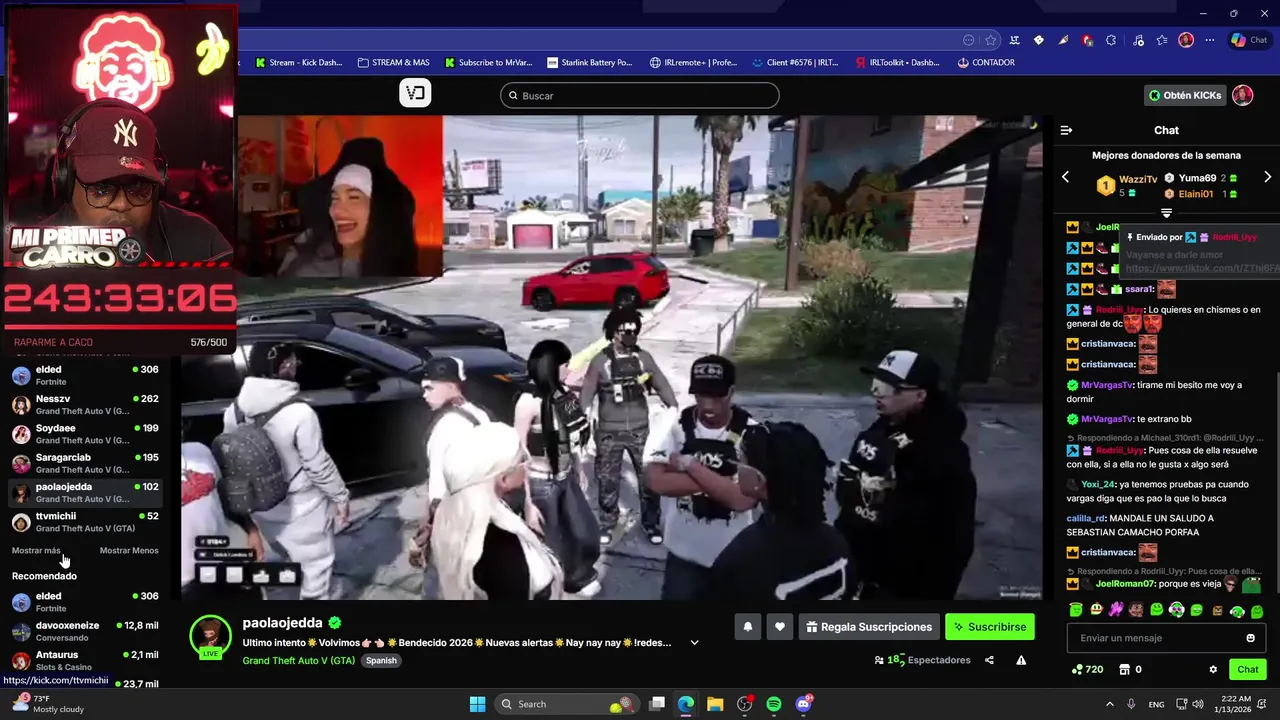This screenshot has width=1280, height=720.
Task: Expand the stream title description chevron
Action: point(694,643)
